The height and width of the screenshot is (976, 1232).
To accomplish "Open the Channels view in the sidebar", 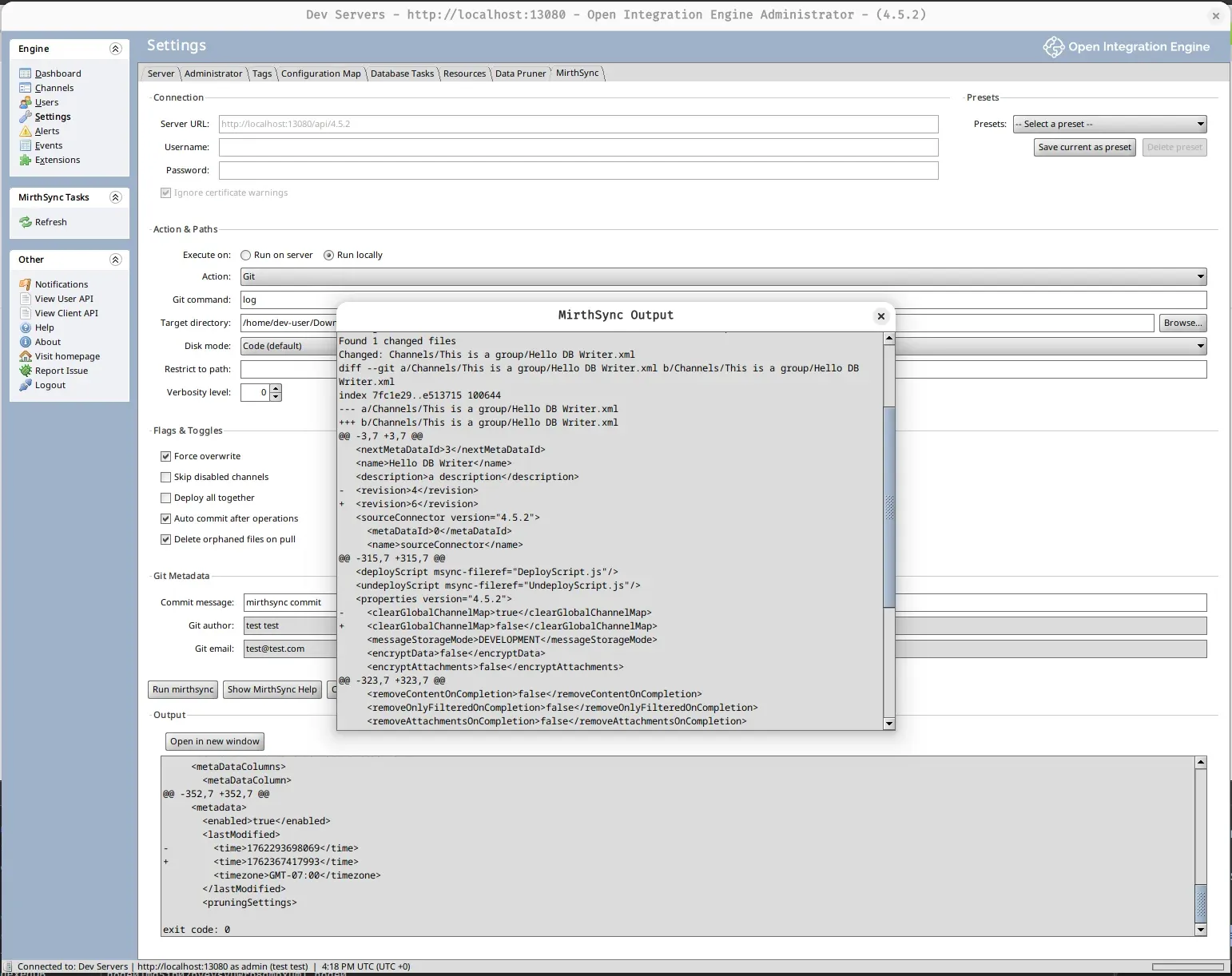I will [x=53, y=88].
